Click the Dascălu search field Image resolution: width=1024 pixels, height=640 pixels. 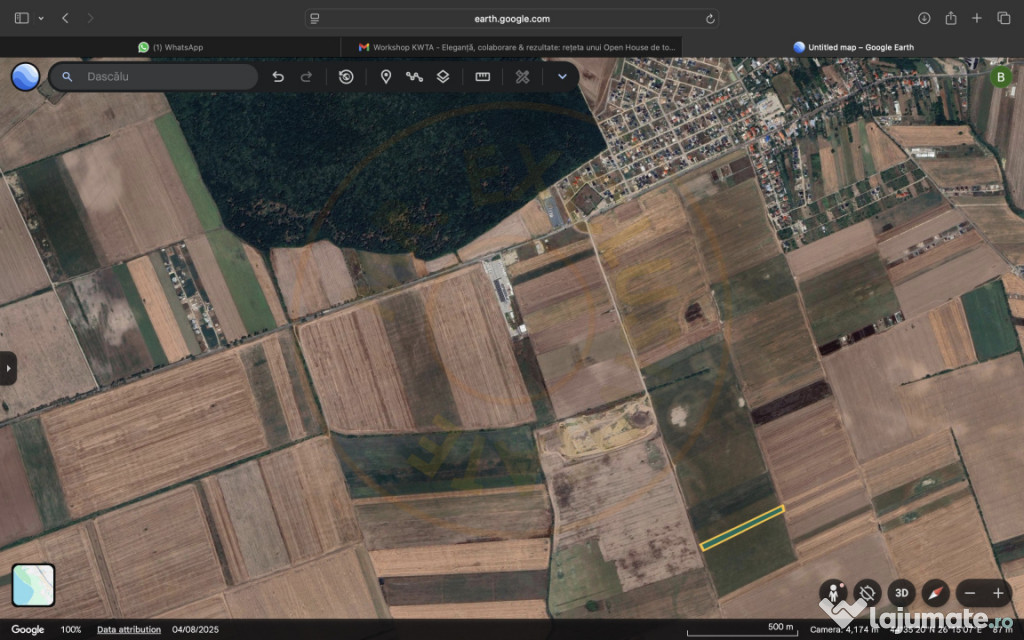(165, 77)
